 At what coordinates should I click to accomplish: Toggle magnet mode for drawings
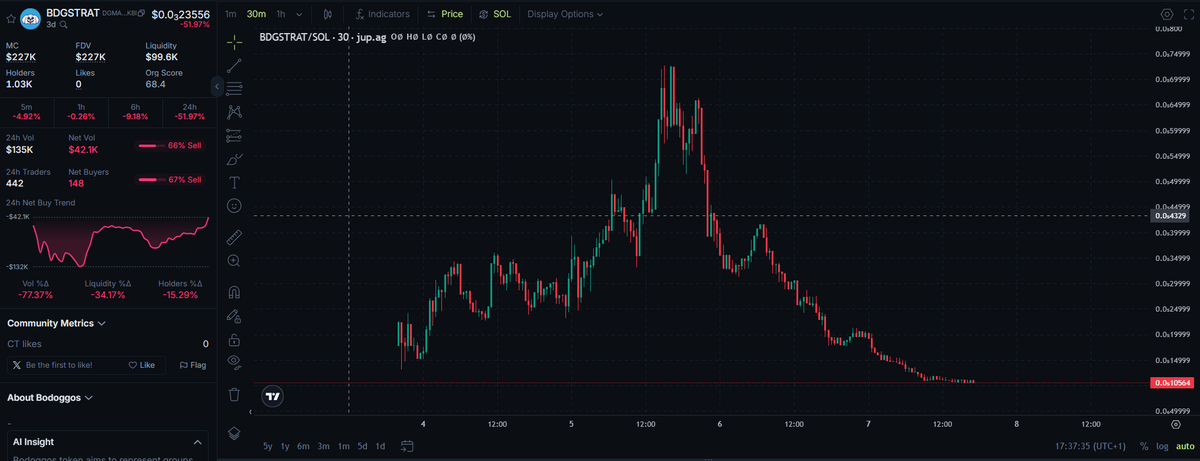click(x=234, y=293)
